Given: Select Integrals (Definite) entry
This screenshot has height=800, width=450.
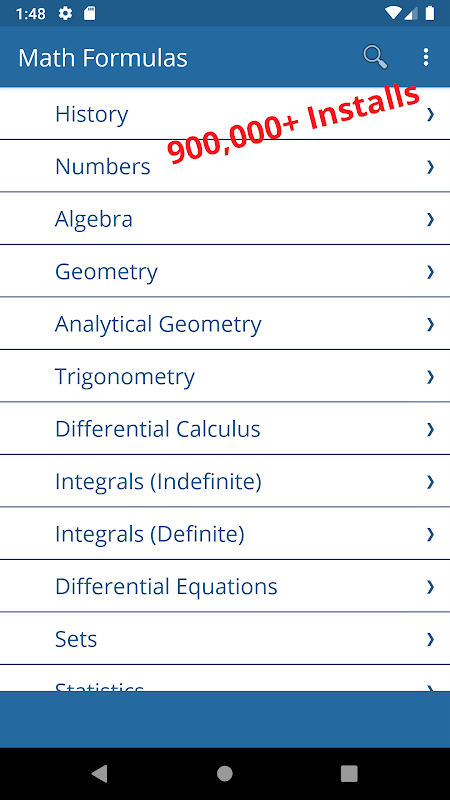Looking at the screenshot, I should 225,534.
